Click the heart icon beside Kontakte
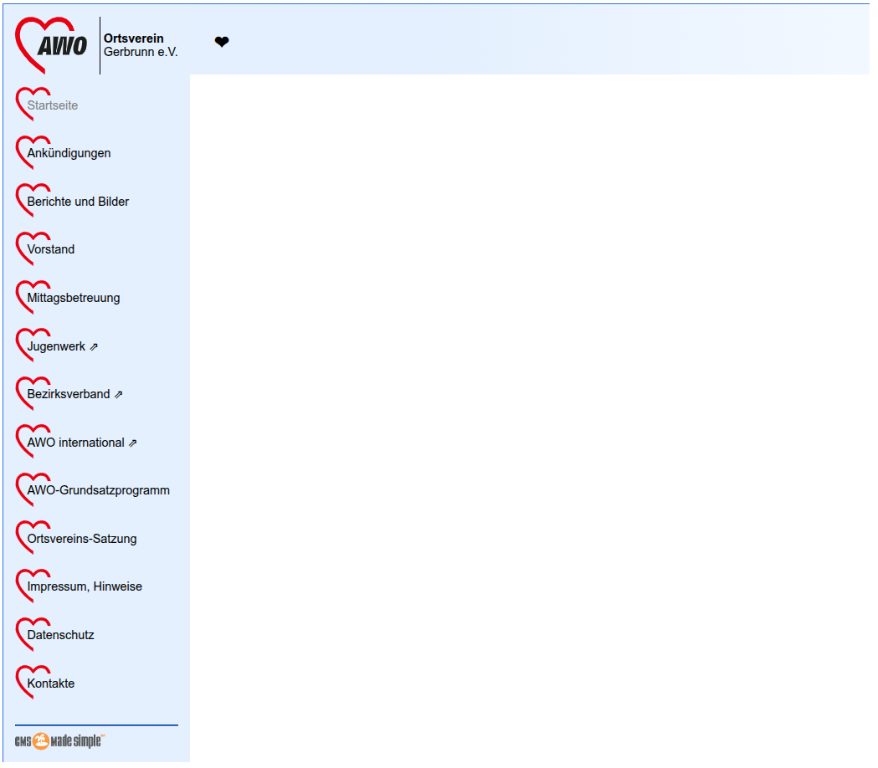 [22, 682]
